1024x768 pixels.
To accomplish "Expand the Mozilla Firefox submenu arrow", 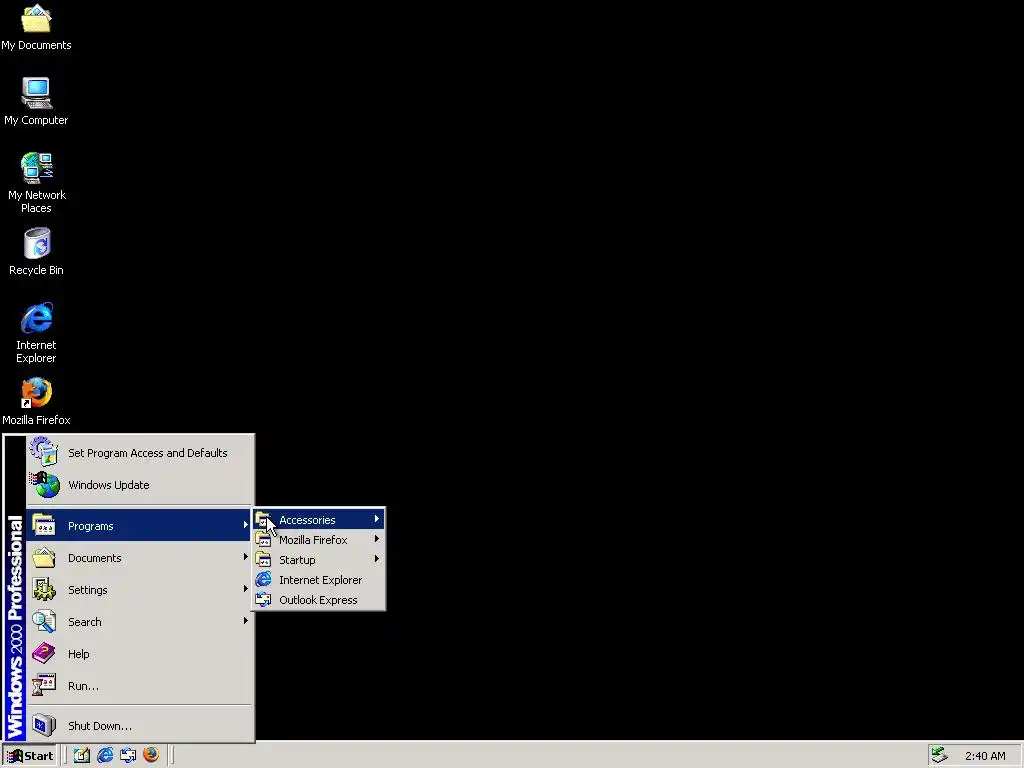I will click(x=377, y=539).
